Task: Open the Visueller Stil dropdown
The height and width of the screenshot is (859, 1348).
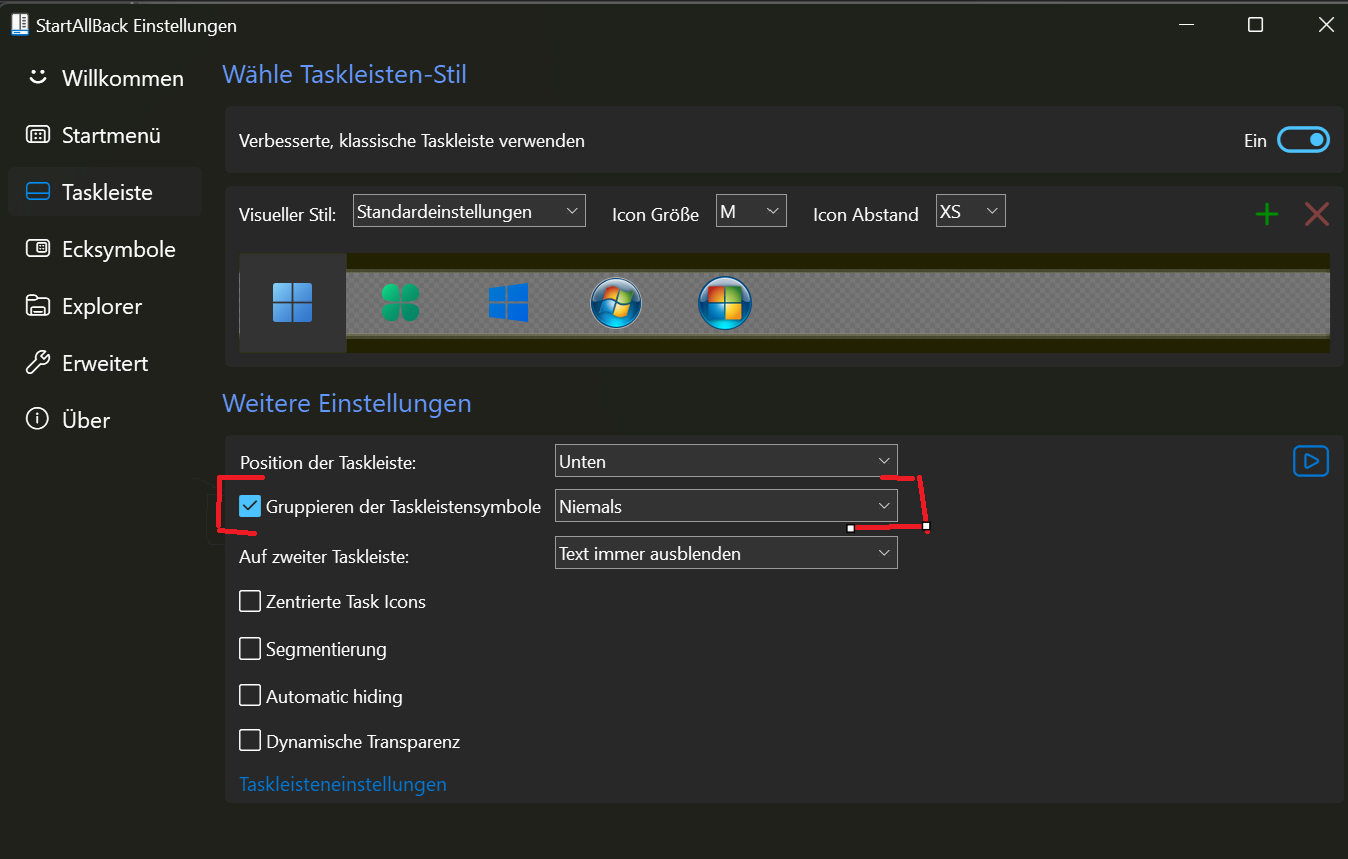Action: pyautogui.click(x=469, y=212)
